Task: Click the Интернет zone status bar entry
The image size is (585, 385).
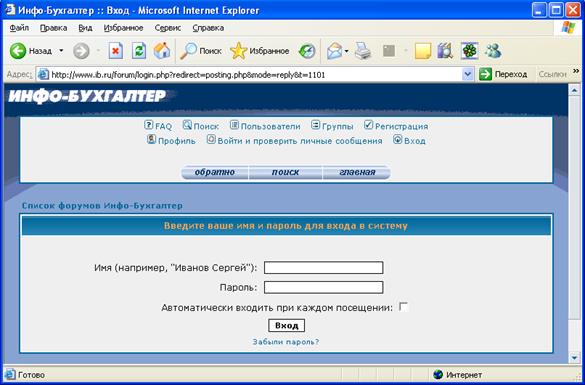Action: coord(459,375)
